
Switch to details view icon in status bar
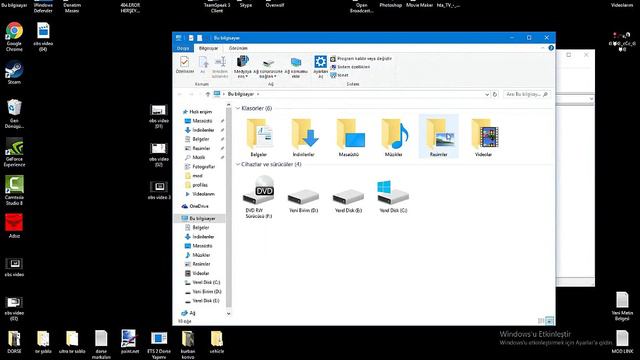541,321
